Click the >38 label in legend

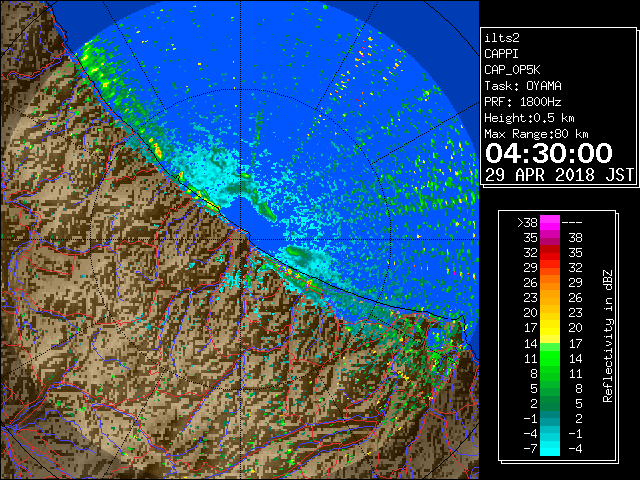tap(527, 223)
